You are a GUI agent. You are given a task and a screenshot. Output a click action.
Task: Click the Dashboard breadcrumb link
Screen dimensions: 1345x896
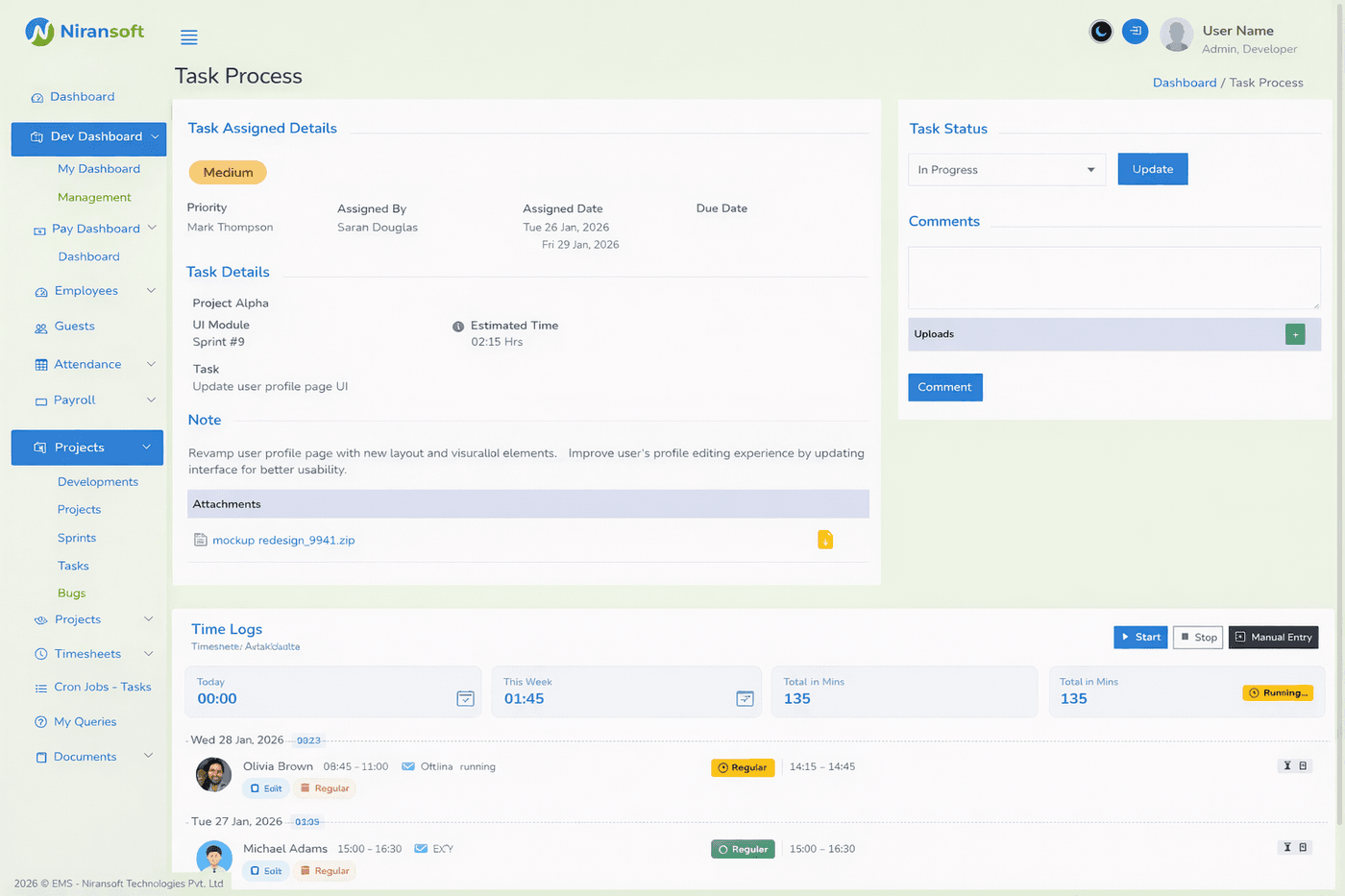1184,83
